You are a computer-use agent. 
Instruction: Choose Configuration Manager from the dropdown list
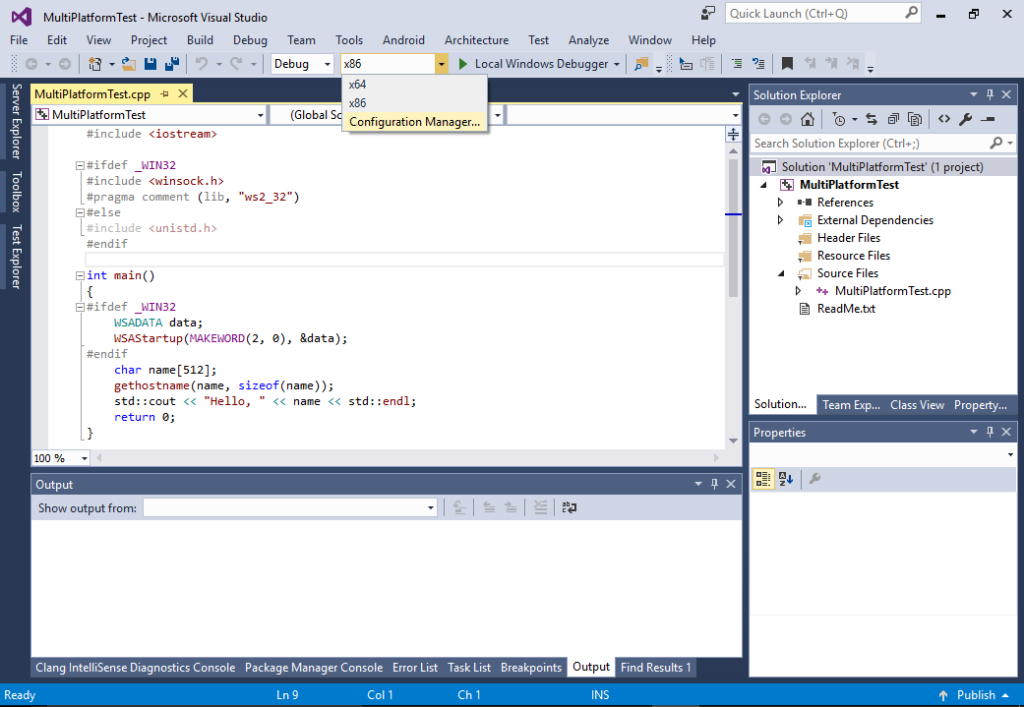[414, 121]
